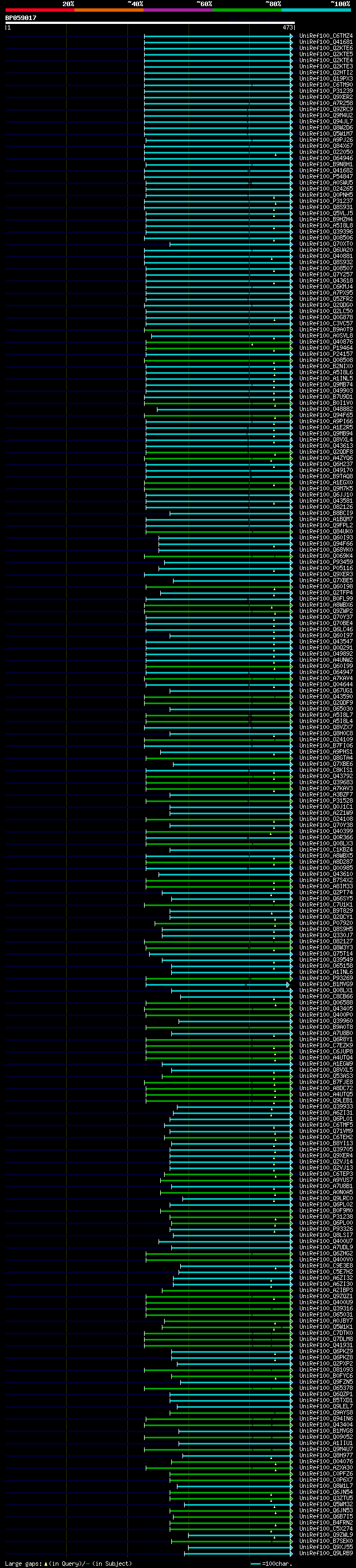Viewport: 356px width, 1568px height.
Task: Select the label UniRef100_P24157
Action: 326,354
